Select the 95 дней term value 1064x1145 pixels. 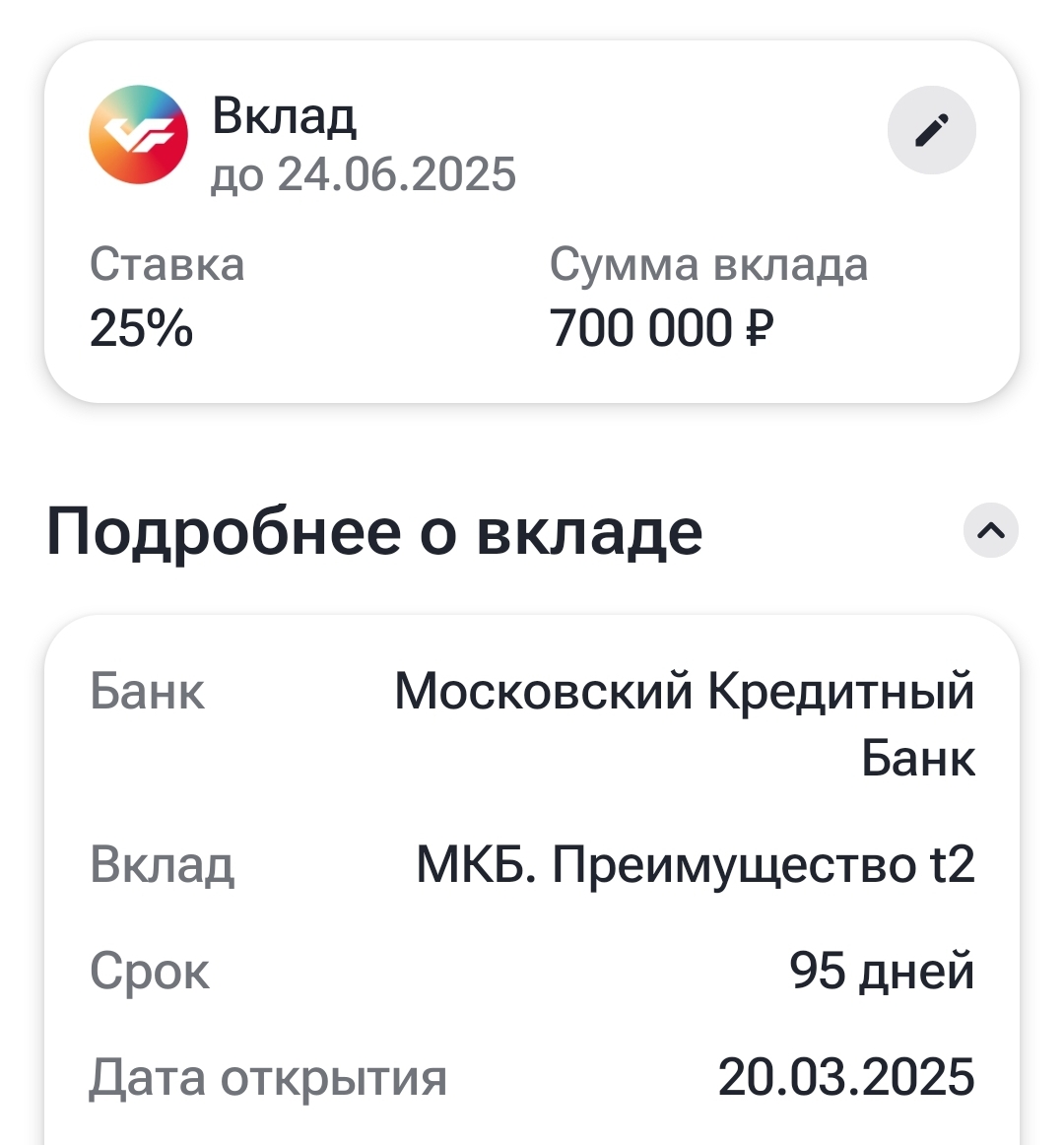[x=882, y=972]
